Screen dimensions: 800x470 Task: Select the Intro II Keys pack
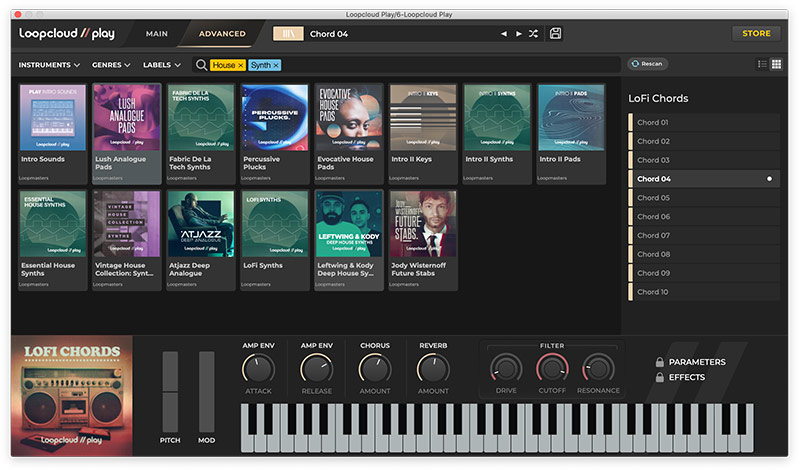click(x=423, y=133)
